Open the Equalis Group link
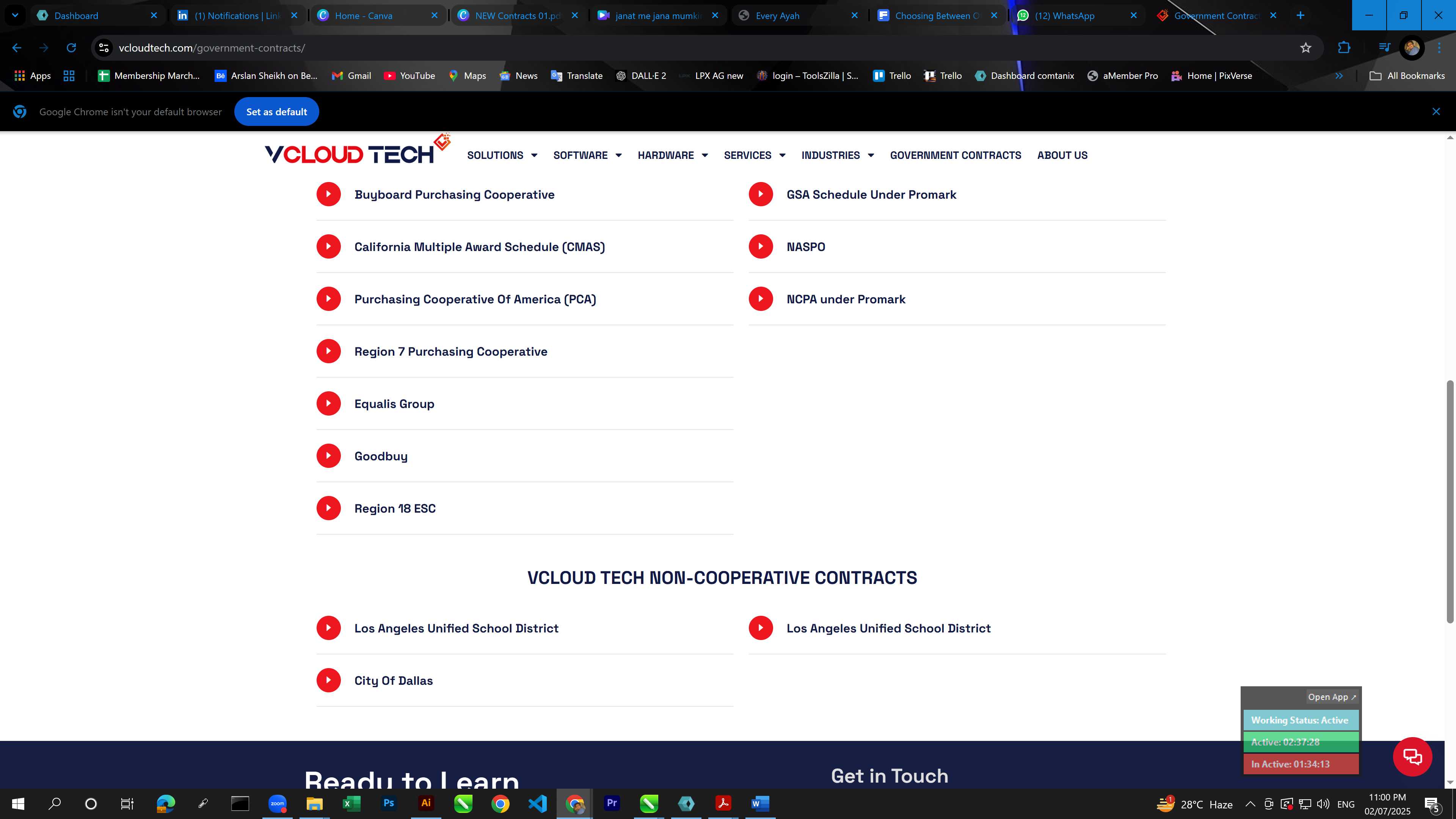This screenshot has height=819, width=1456. pos(394,403)
